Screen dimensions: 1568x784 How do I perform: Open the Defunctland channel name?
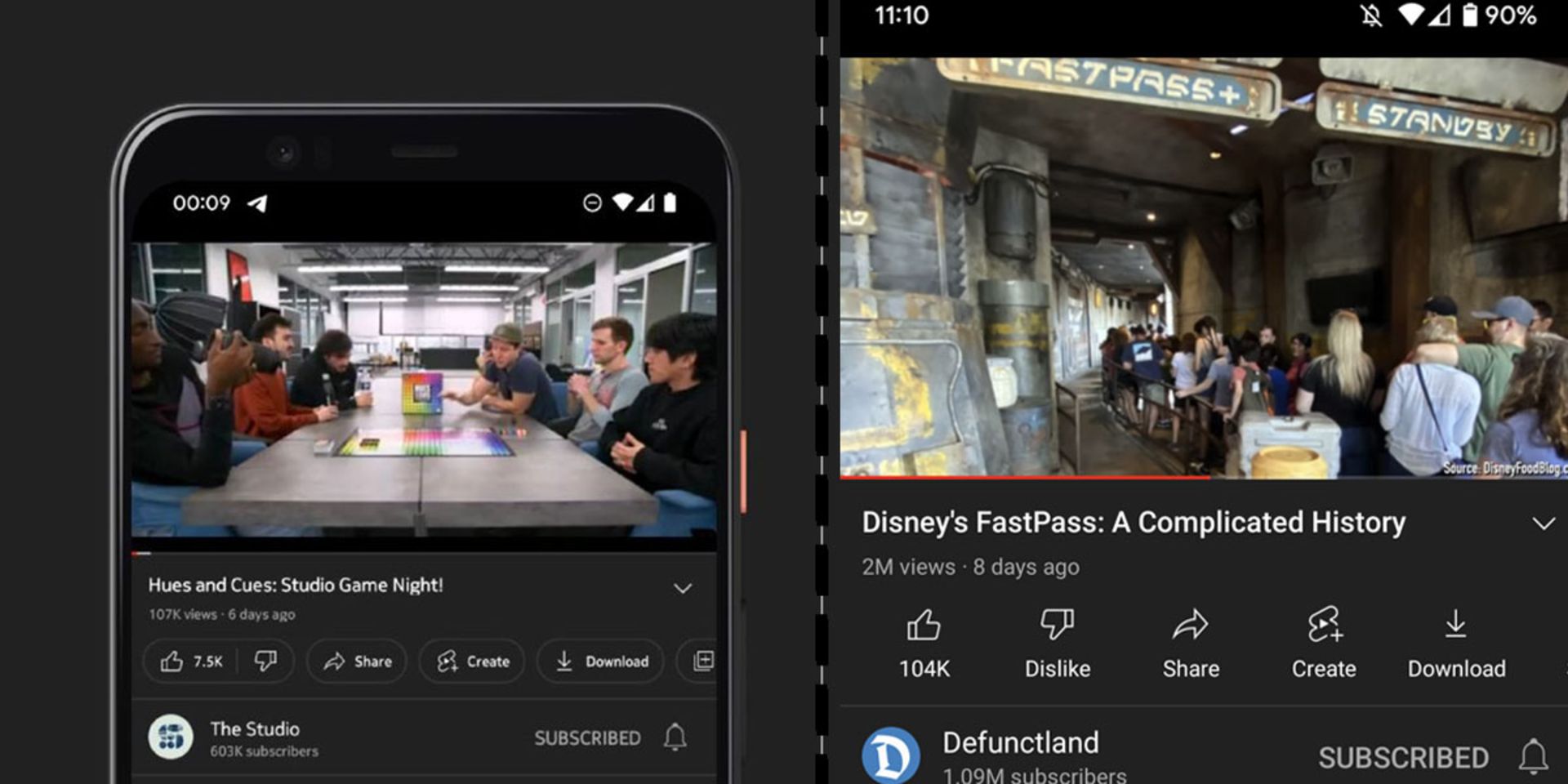click(x=1020, y=742)
